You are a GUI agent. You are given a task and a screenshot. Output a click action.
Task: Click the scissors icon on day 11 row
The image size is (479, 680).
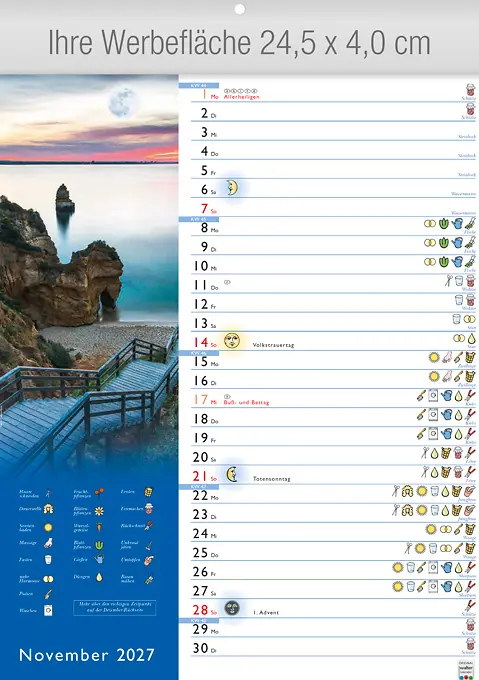pos(448,281)
